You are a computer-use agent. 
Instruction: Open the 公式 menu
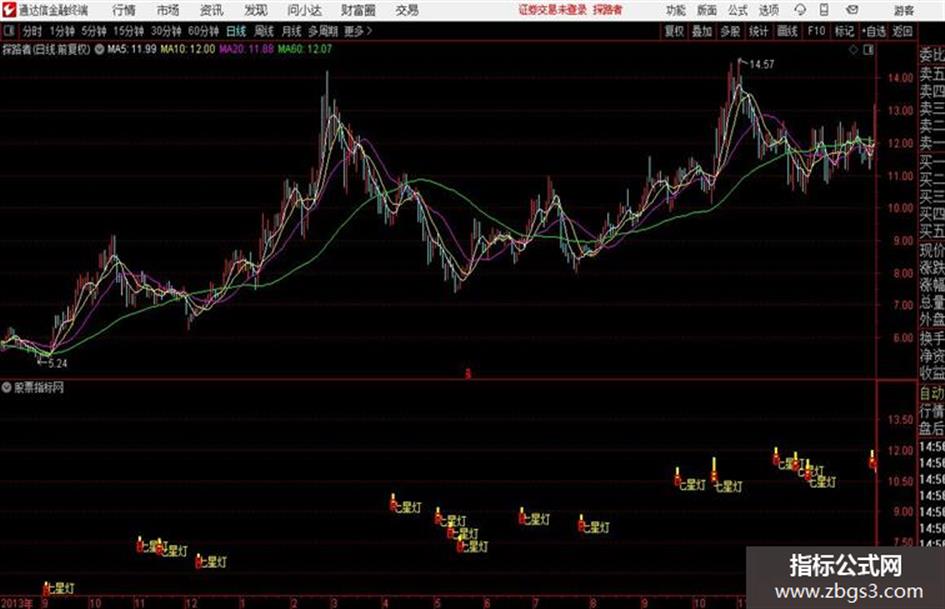click(738, 10)
